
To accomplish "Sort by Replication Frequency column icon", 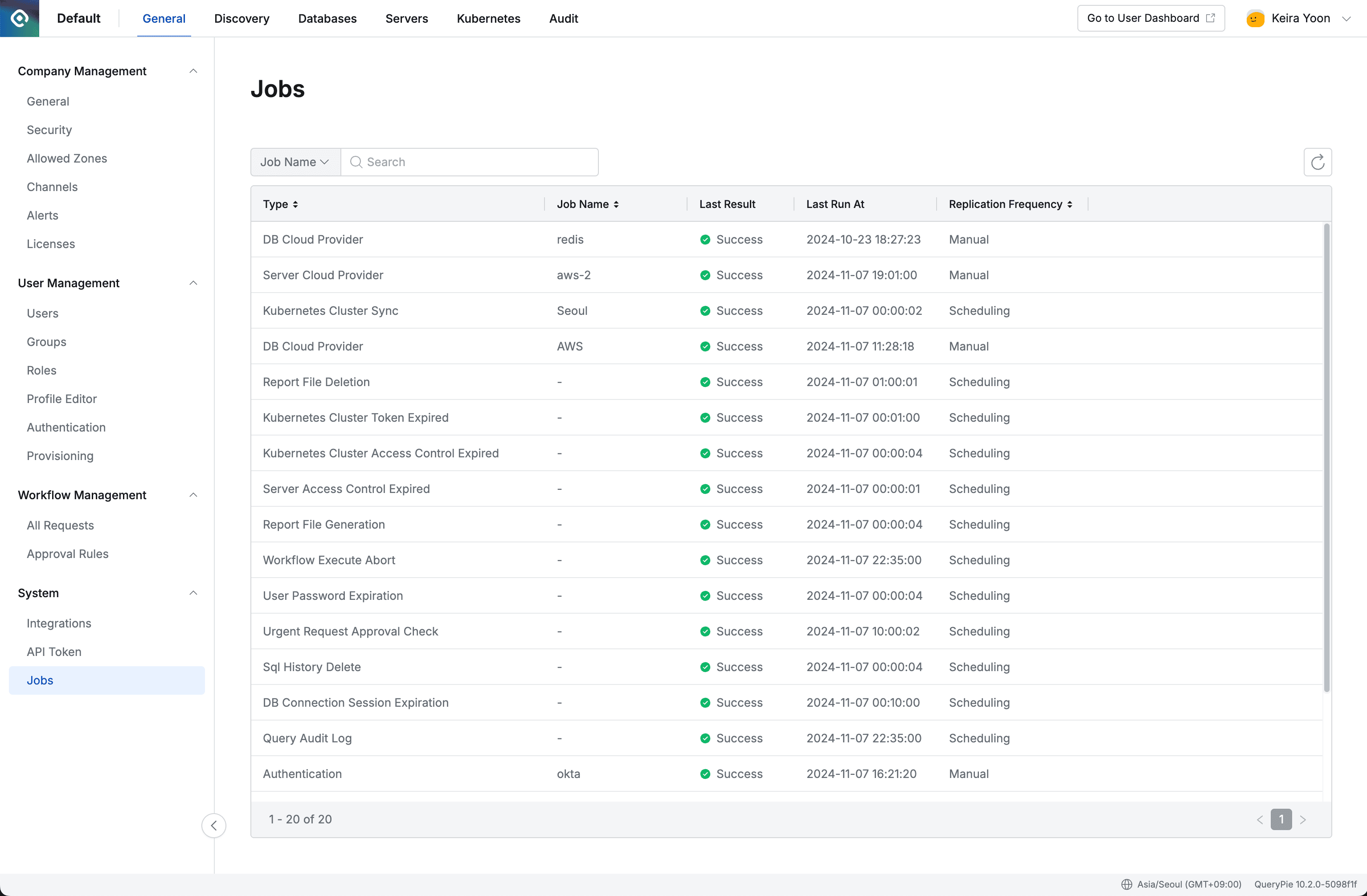I will click(1071, 204).
